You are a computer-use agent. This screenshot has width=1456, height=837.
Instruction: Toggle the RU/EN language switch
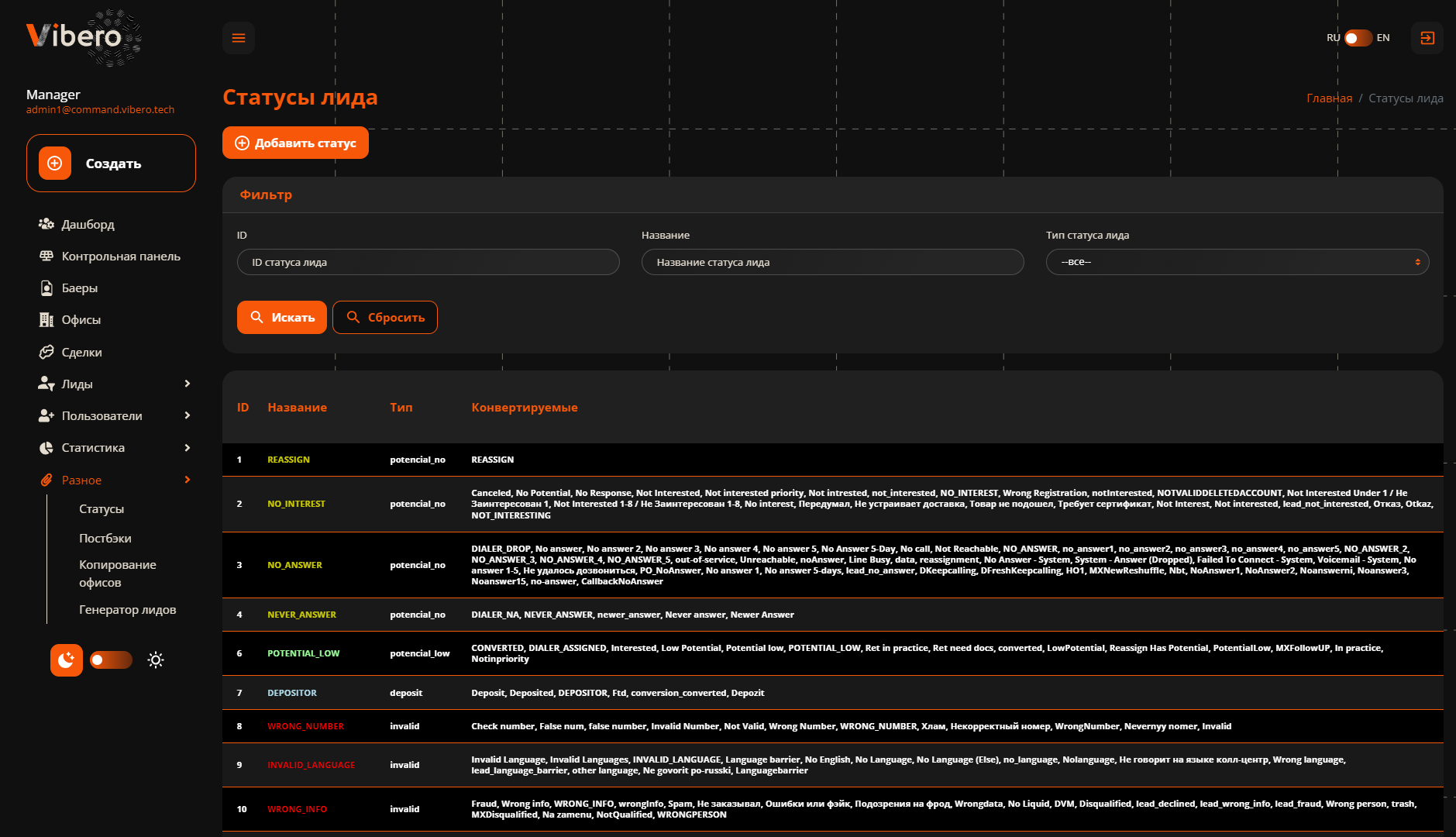[x=1358, y=38]
